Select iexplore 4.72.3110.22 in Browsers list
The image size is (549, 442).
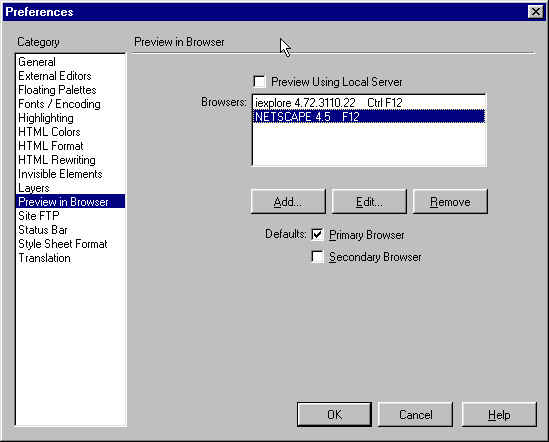(369, 103)
